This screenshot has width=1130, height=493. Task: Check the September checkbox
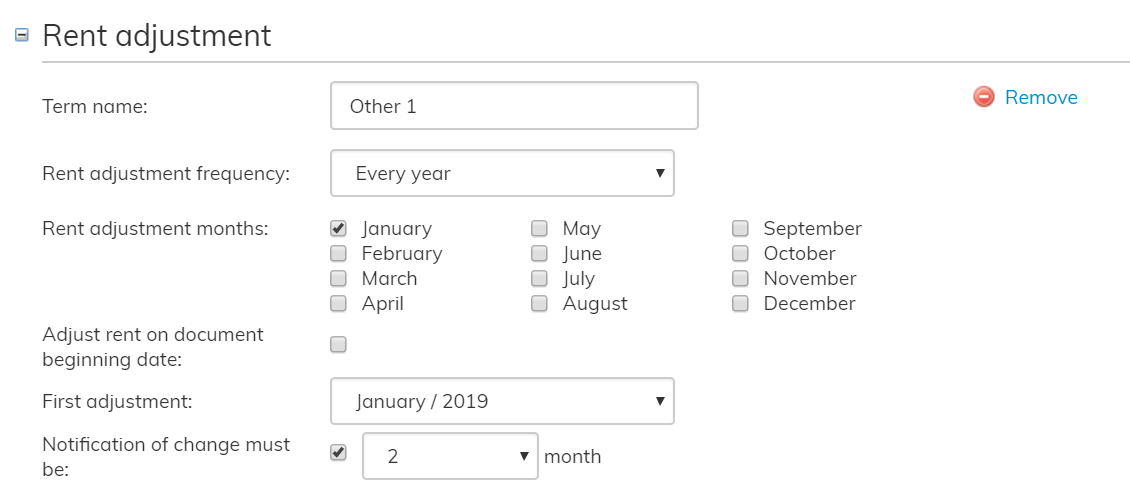click(x=740, y=228)
